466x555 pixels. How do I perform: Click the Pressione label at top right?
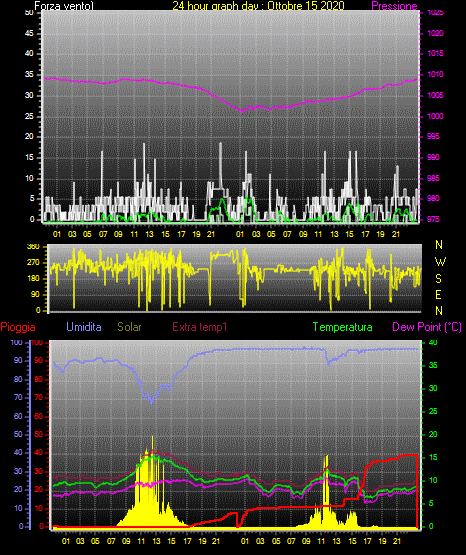point(394,6)
